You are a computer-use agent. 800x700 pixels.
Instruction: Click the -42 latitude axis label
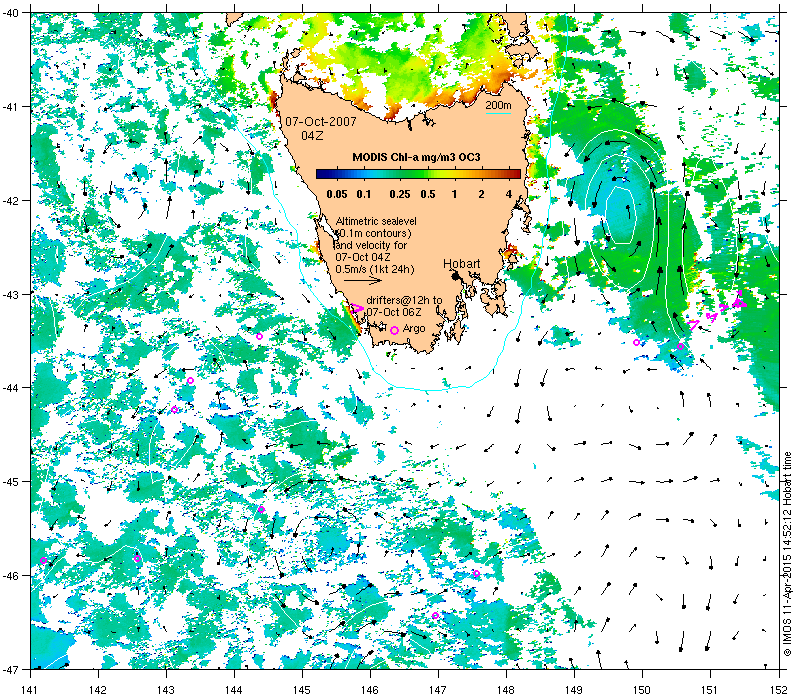[x=10, y=201]
